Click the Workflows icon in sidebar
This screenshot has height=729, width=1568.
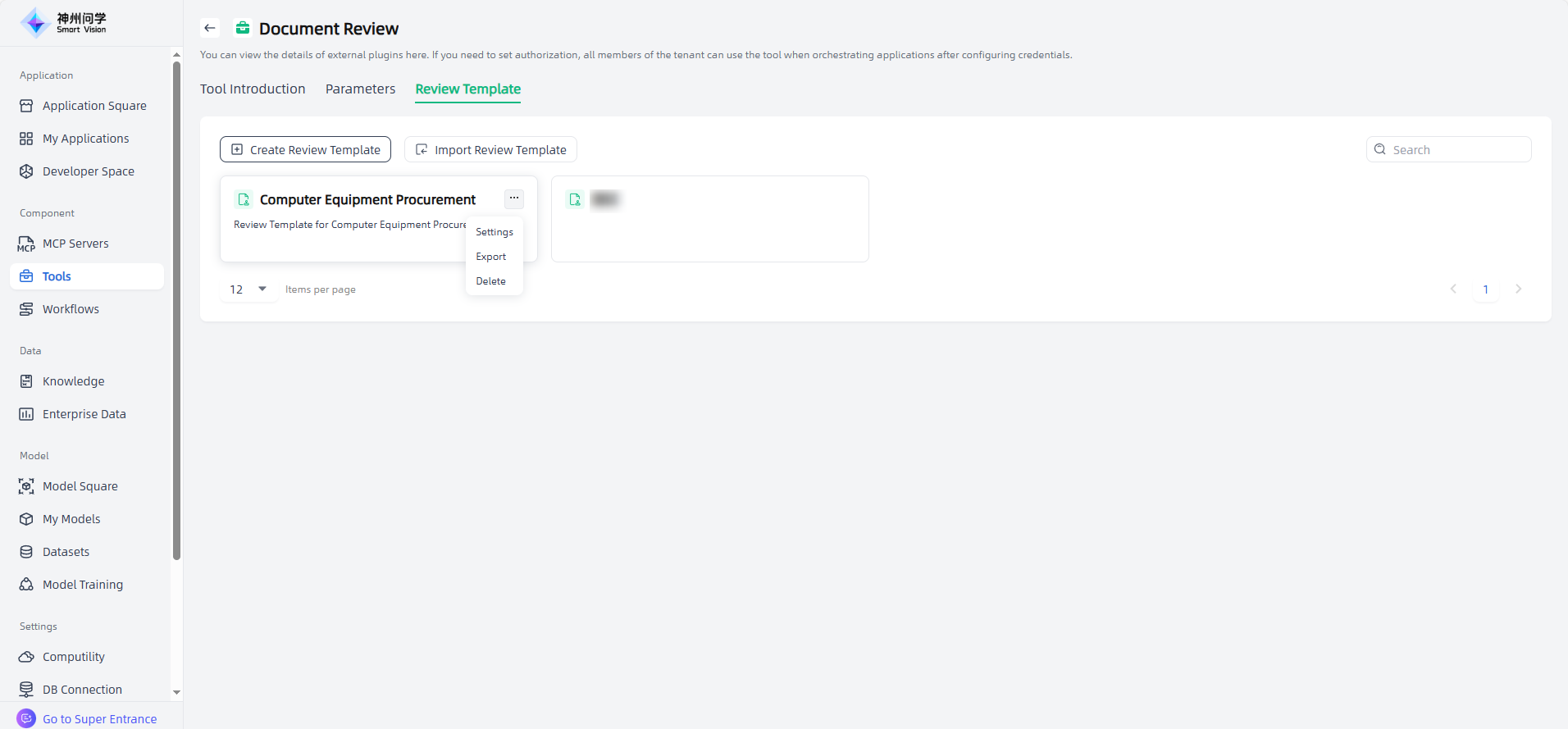click(x=26, y=309)
